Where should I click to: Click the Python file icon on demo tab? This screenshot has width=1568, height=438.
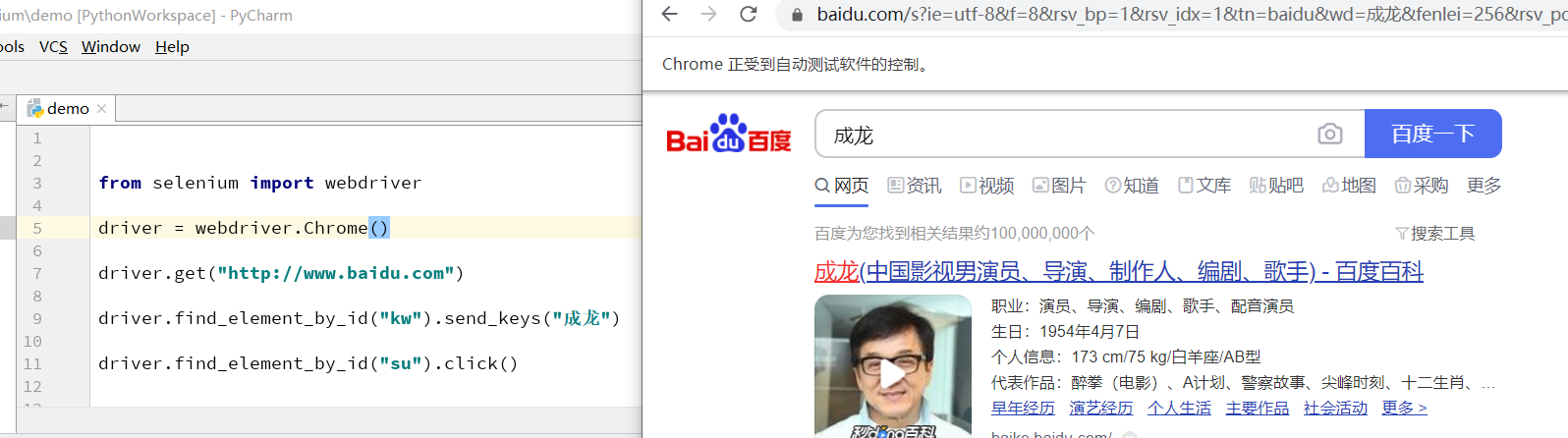click(x=35, y=108)
